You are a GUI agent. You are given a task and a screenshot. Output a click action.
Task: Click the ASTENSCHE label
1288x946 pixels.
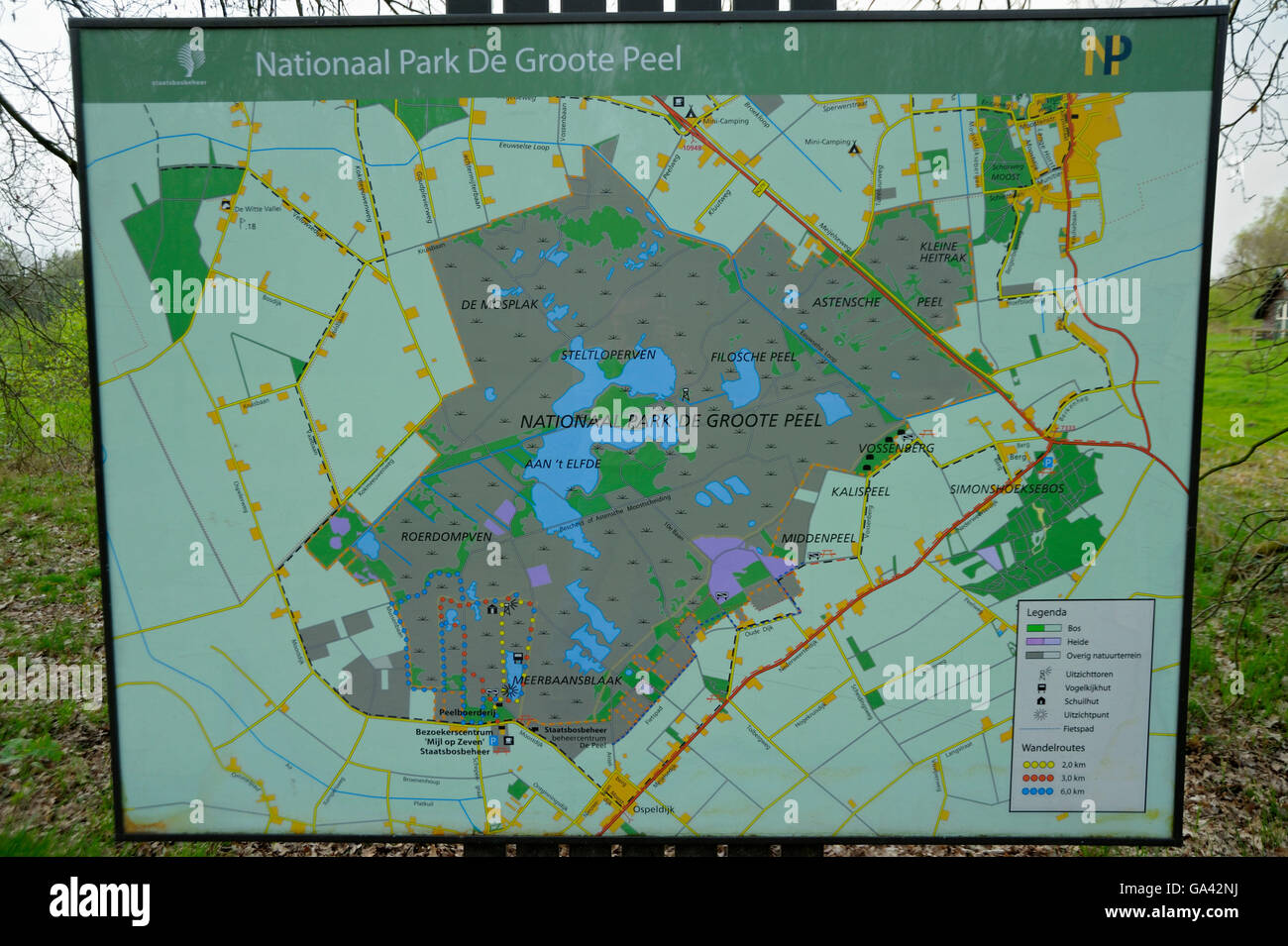click(846, 302)
